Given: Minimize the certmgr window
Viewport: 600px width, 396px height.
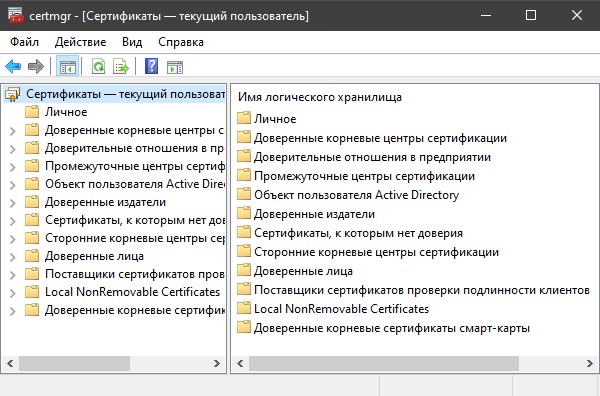Looking at the screenshot, I should (x=486, y=15).
